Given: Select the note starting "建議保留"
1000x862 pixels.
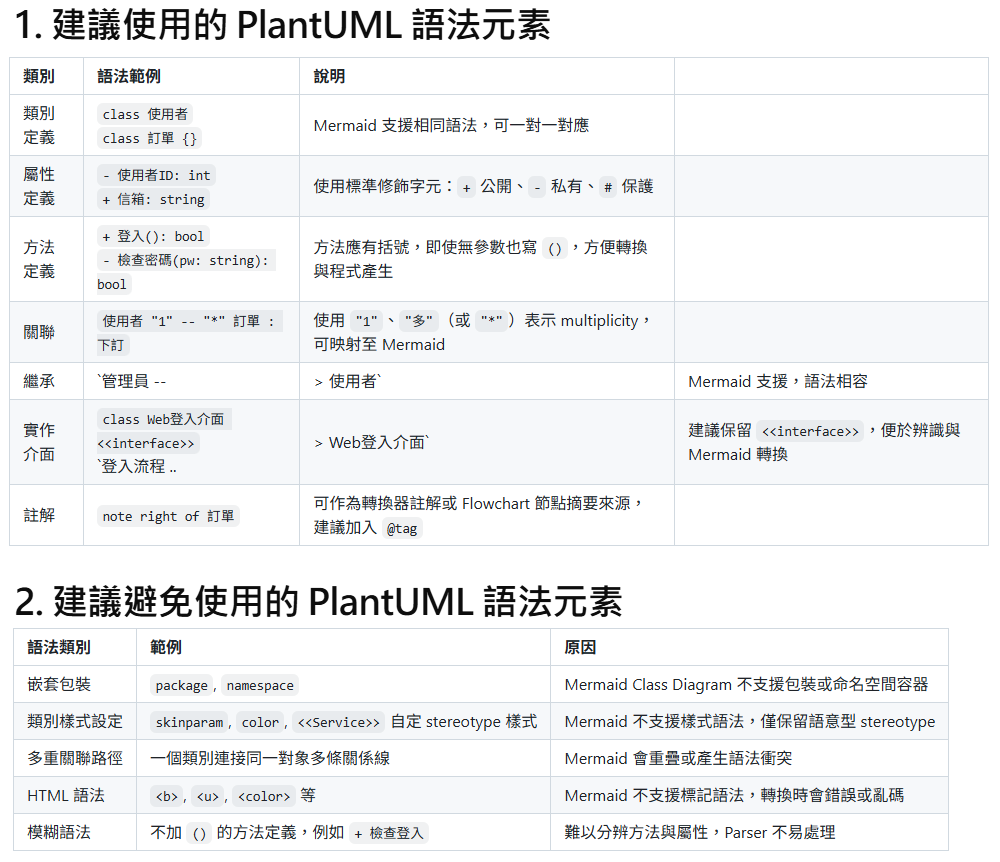Looking at the screenshot, I should 824,442.
